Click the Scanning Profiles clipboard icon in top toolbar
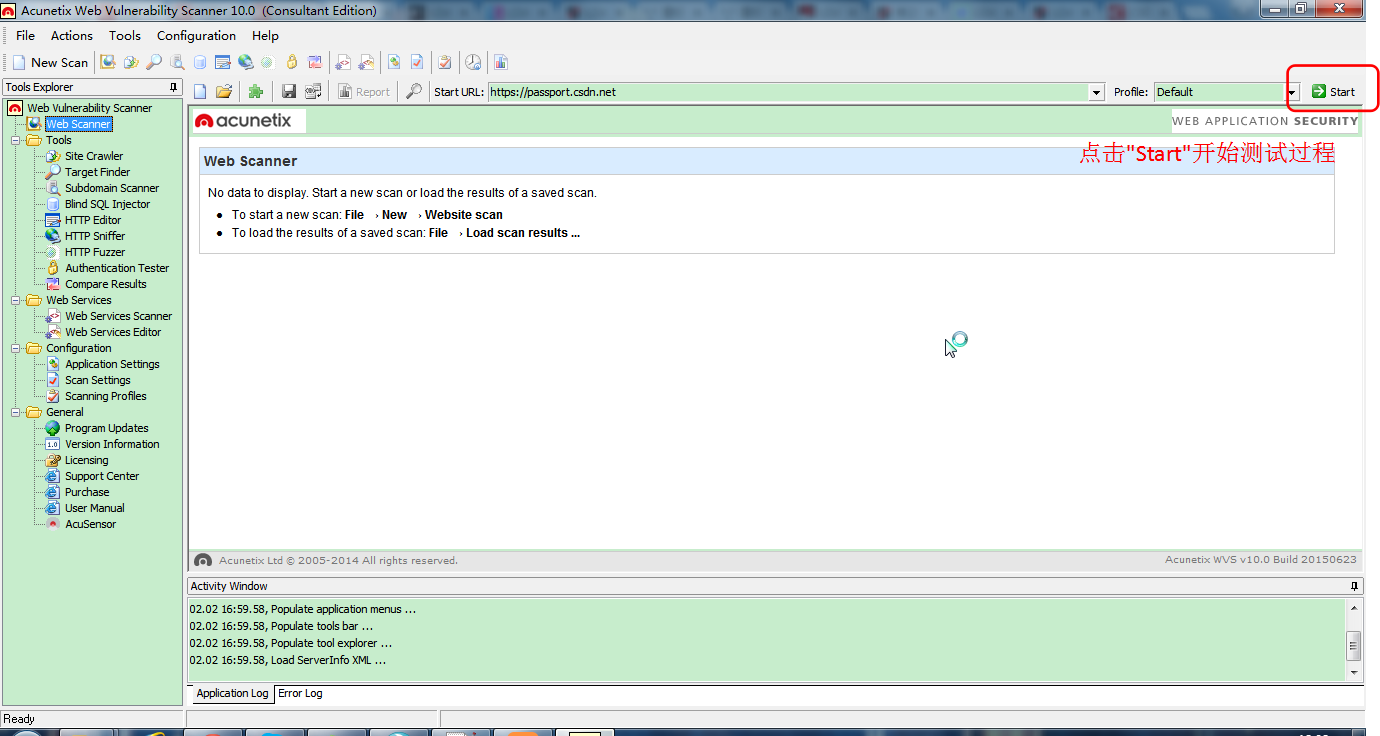The height and width of the screenshot is (736, 1380). pyautogui.click(x=445, y=62)
